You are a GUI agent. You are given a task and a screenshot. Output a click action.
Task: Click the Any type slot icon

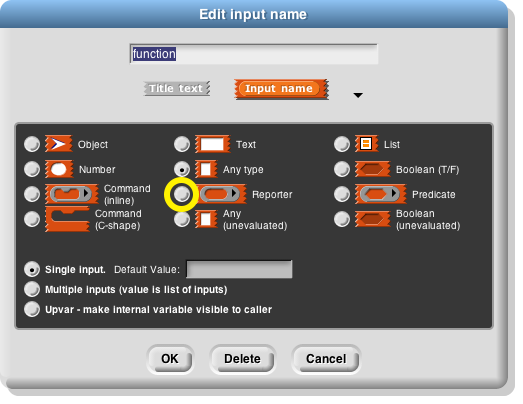(x=206, y=169)
